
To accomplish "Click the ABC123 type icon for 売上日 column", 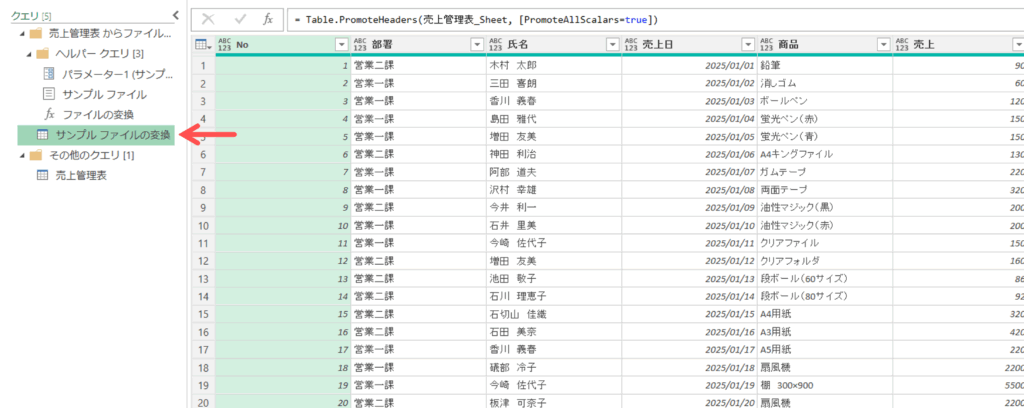I will [x=630, y=44].
